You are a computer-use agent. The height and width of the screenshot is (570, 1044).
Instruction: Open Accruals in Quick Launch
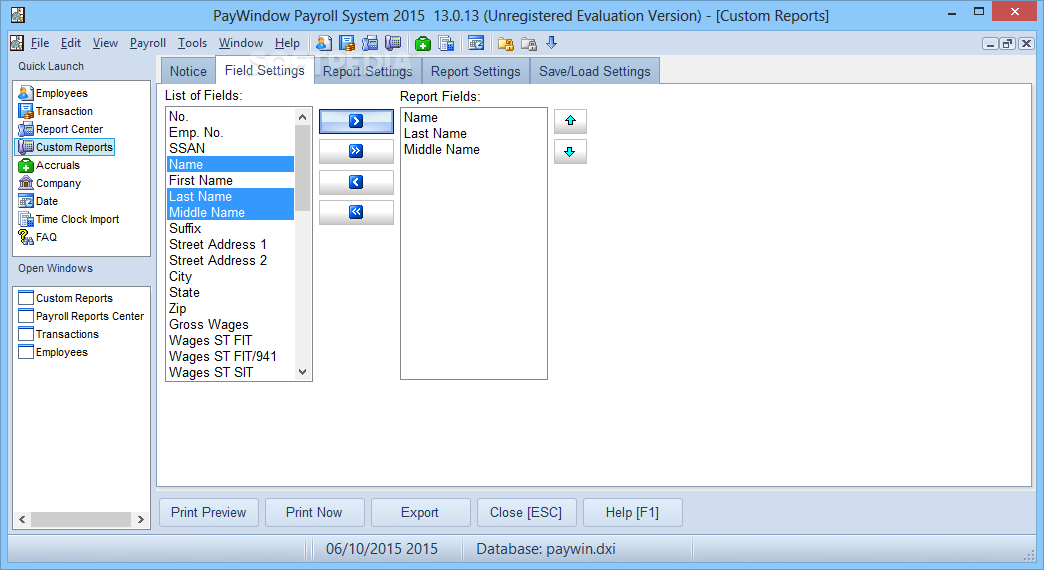click(x=49, y=165)
